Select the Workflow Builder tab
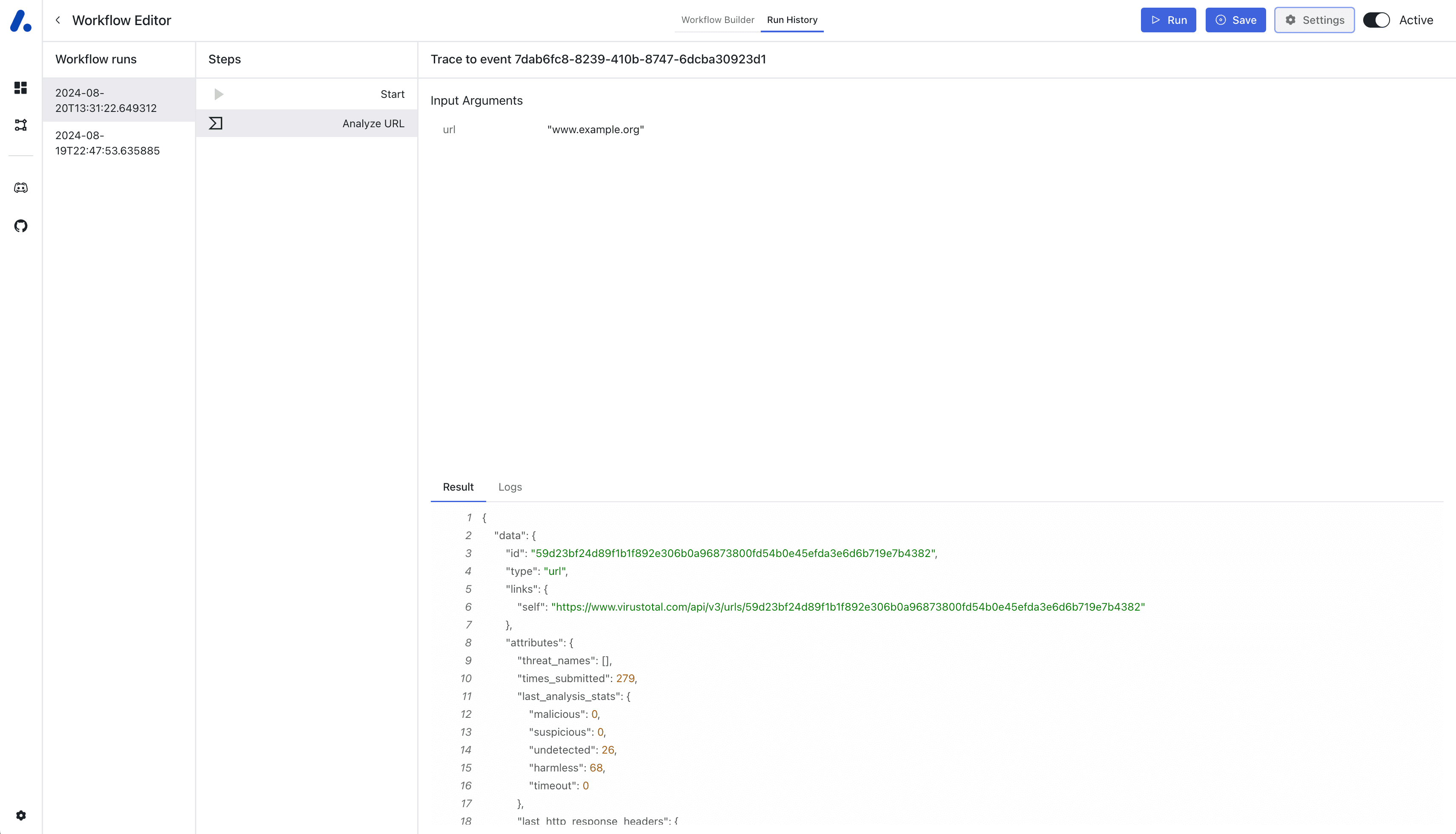This screenshot has height=834, width=1456. coord(718,20)
